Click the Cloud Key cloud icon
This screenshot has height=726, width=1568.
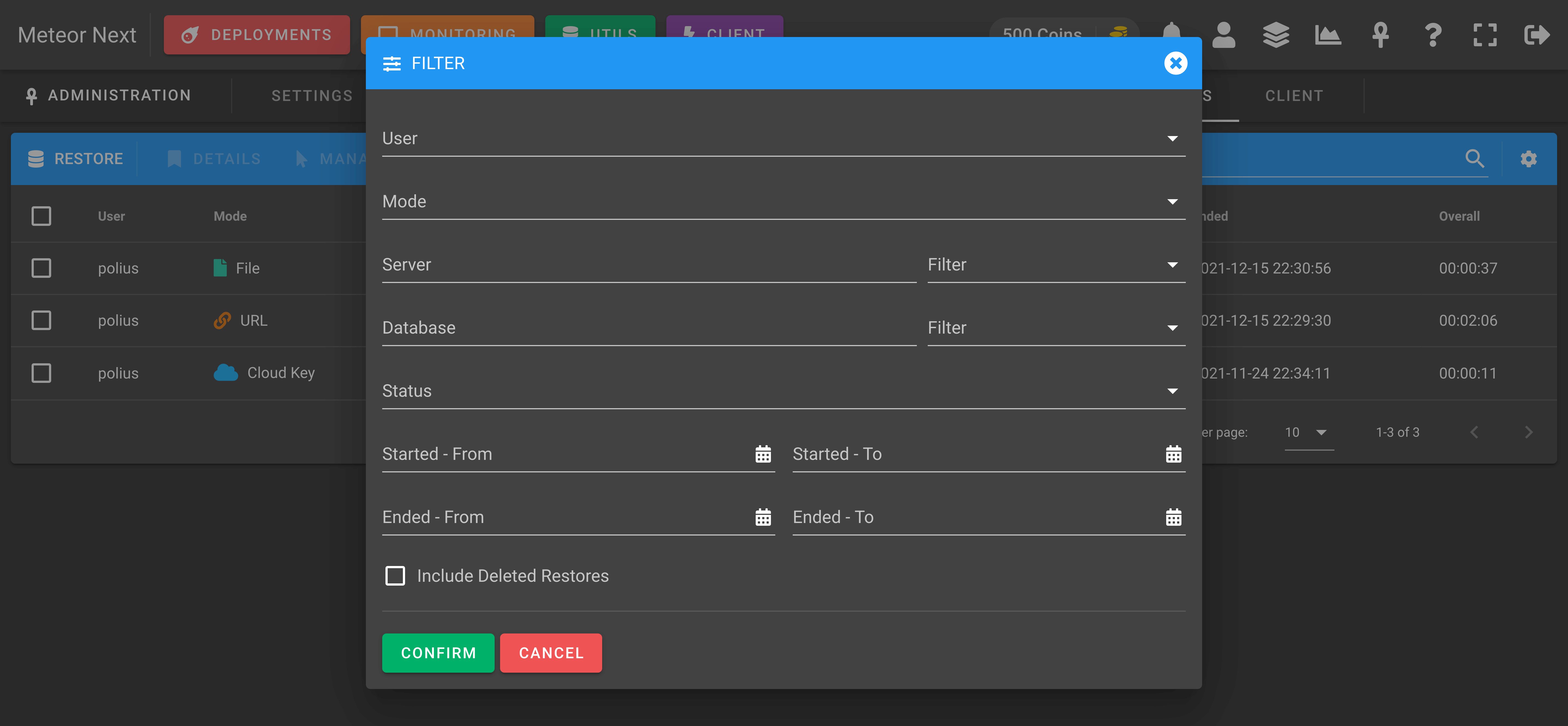pos(226,373)
